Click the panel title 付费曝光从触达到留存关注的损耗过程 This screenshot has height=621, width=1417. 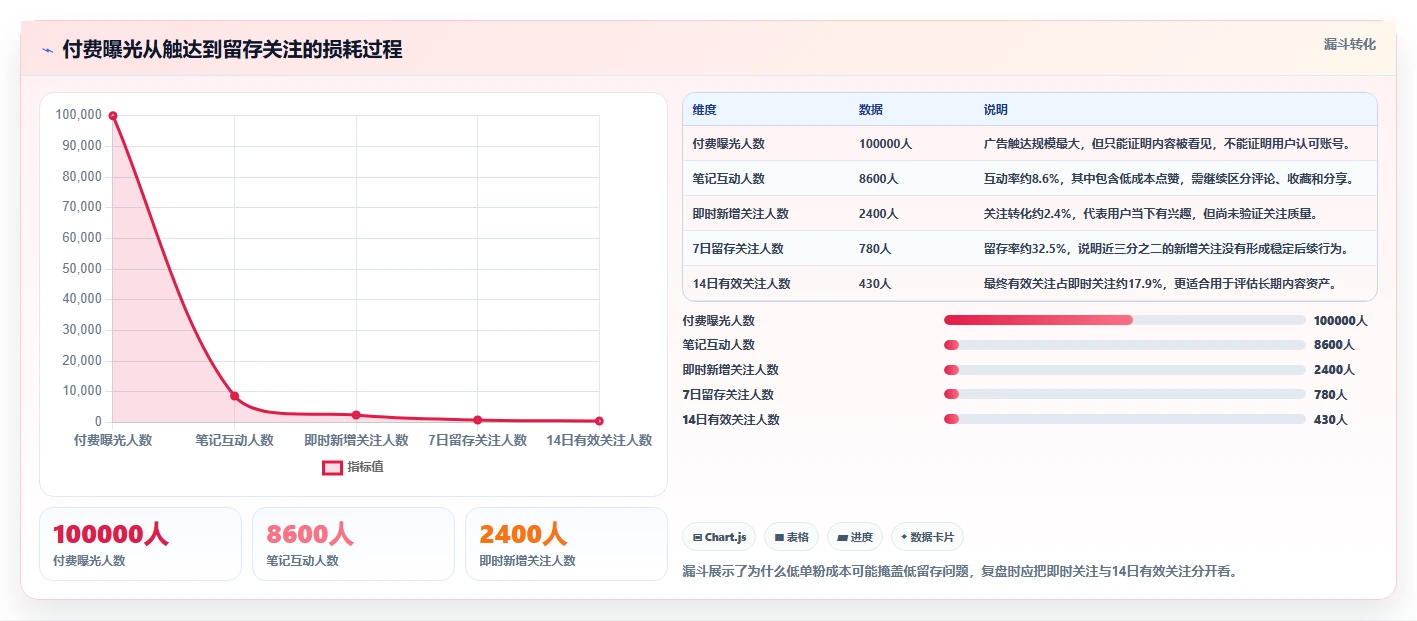pyautogui.click(x=232, y=50)
